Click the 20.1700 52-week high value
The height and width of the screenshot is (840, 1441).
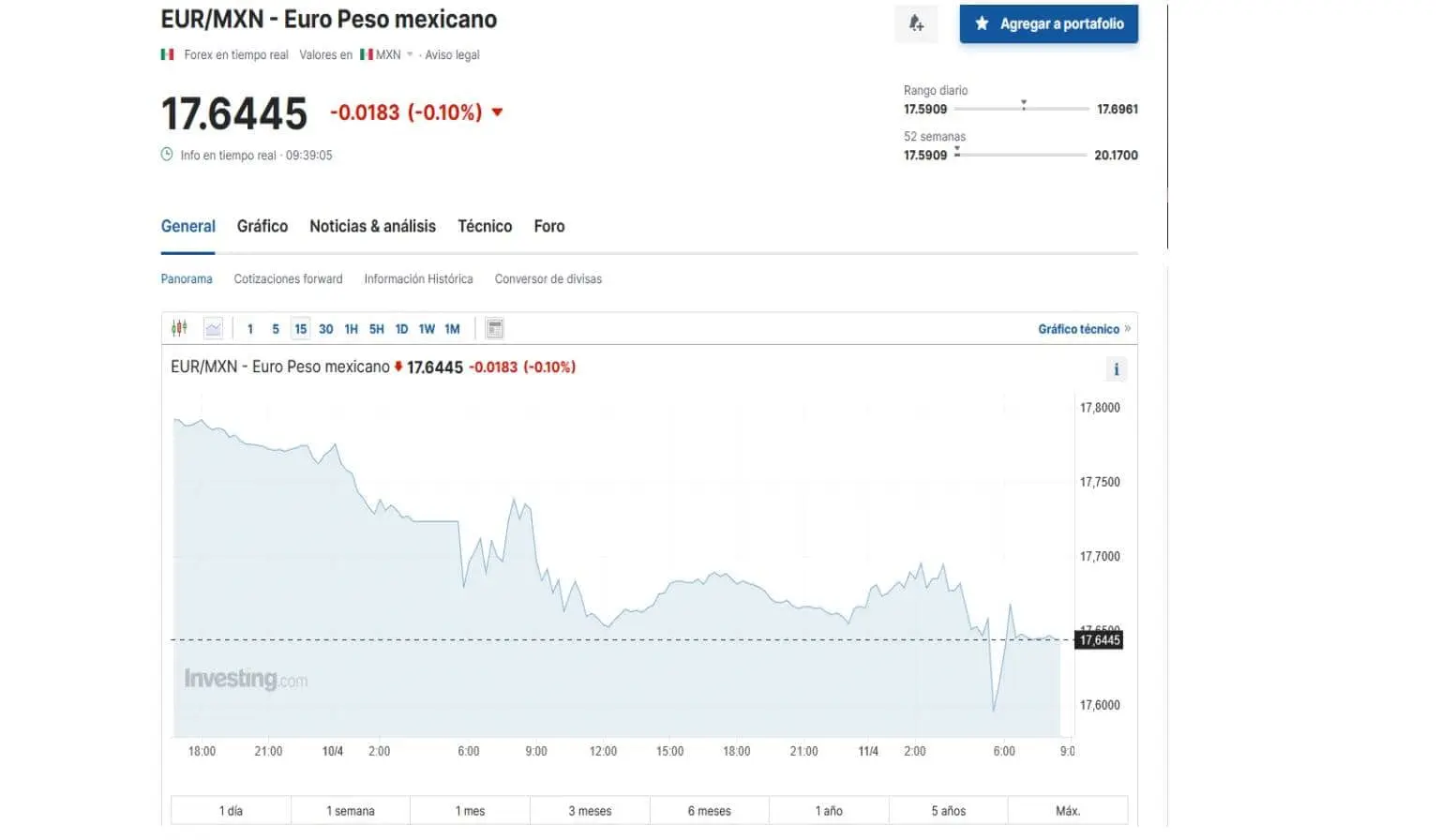coord(1116,156)
